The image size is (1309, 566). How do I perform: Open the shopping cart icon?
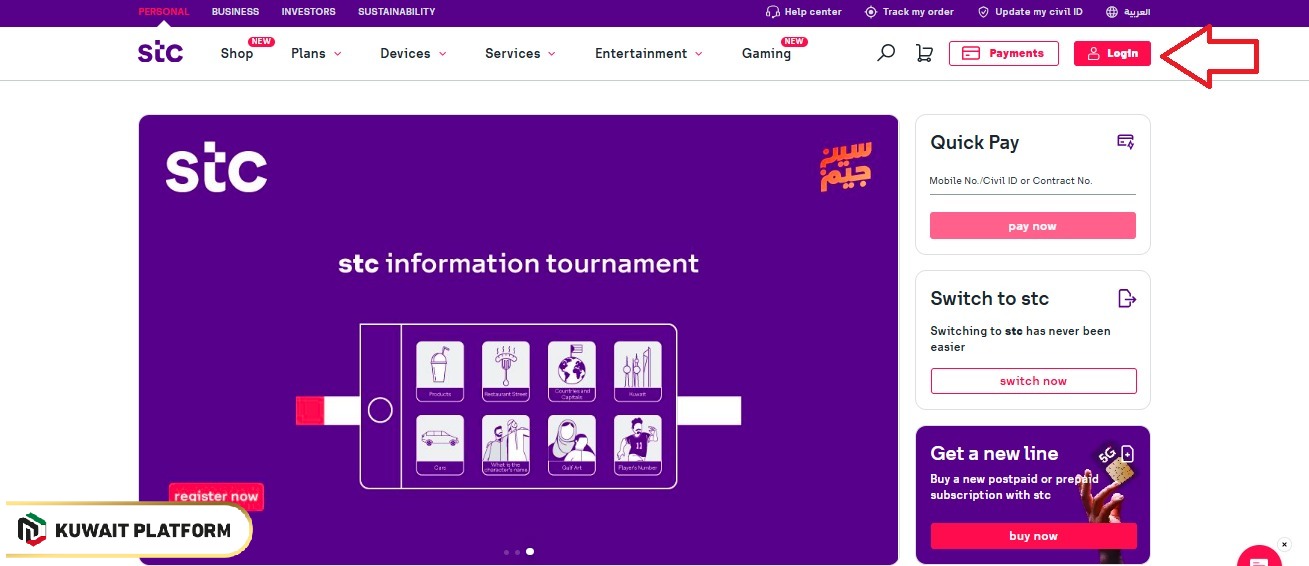(924, 53)
